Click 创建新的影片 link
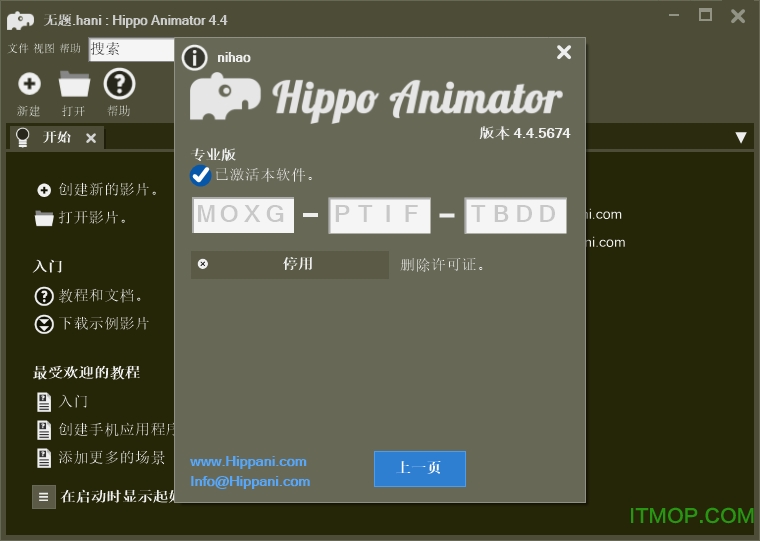 [109, 190]
